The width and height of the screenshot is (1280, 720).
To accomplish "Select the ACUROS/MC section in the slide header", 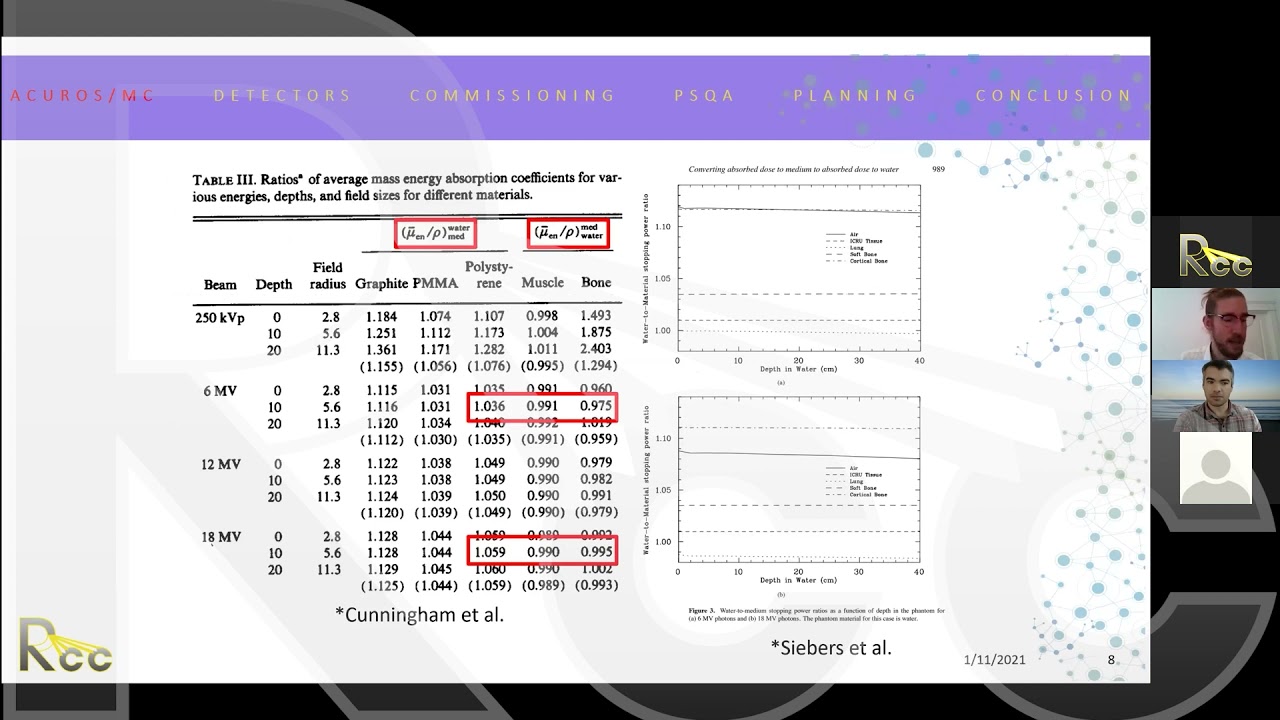I will point(82,96).
